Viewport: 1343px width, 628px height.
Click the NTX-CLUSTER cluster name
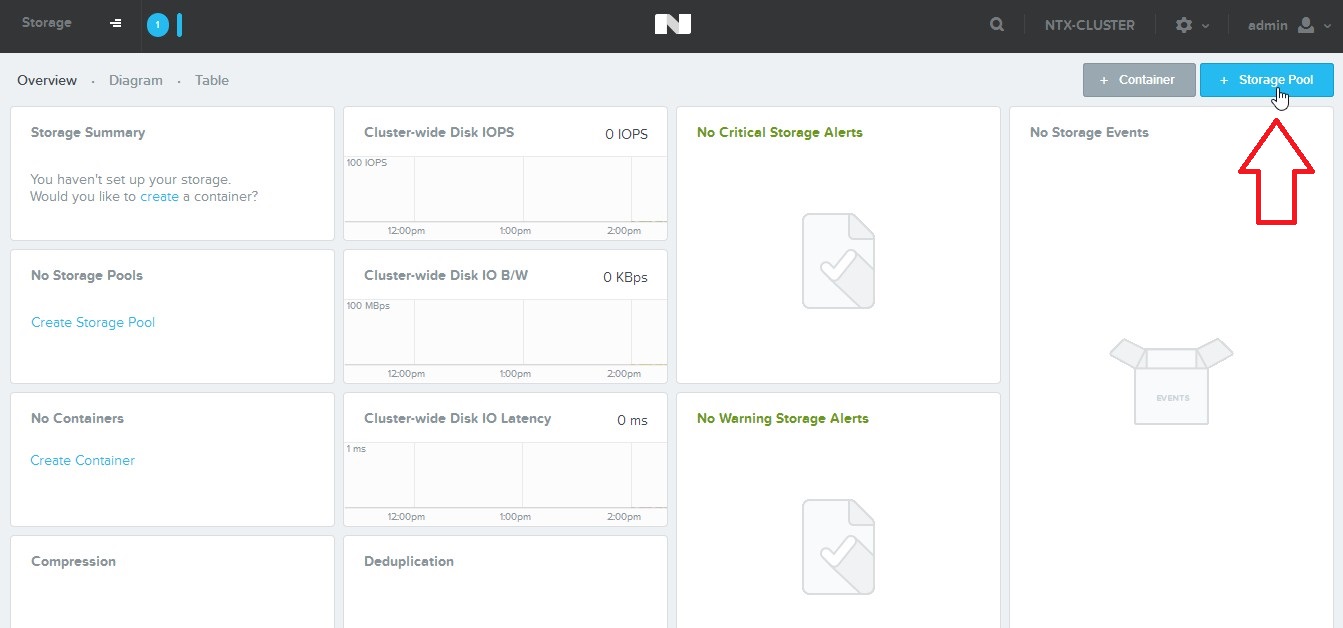tap(1089, 26)
